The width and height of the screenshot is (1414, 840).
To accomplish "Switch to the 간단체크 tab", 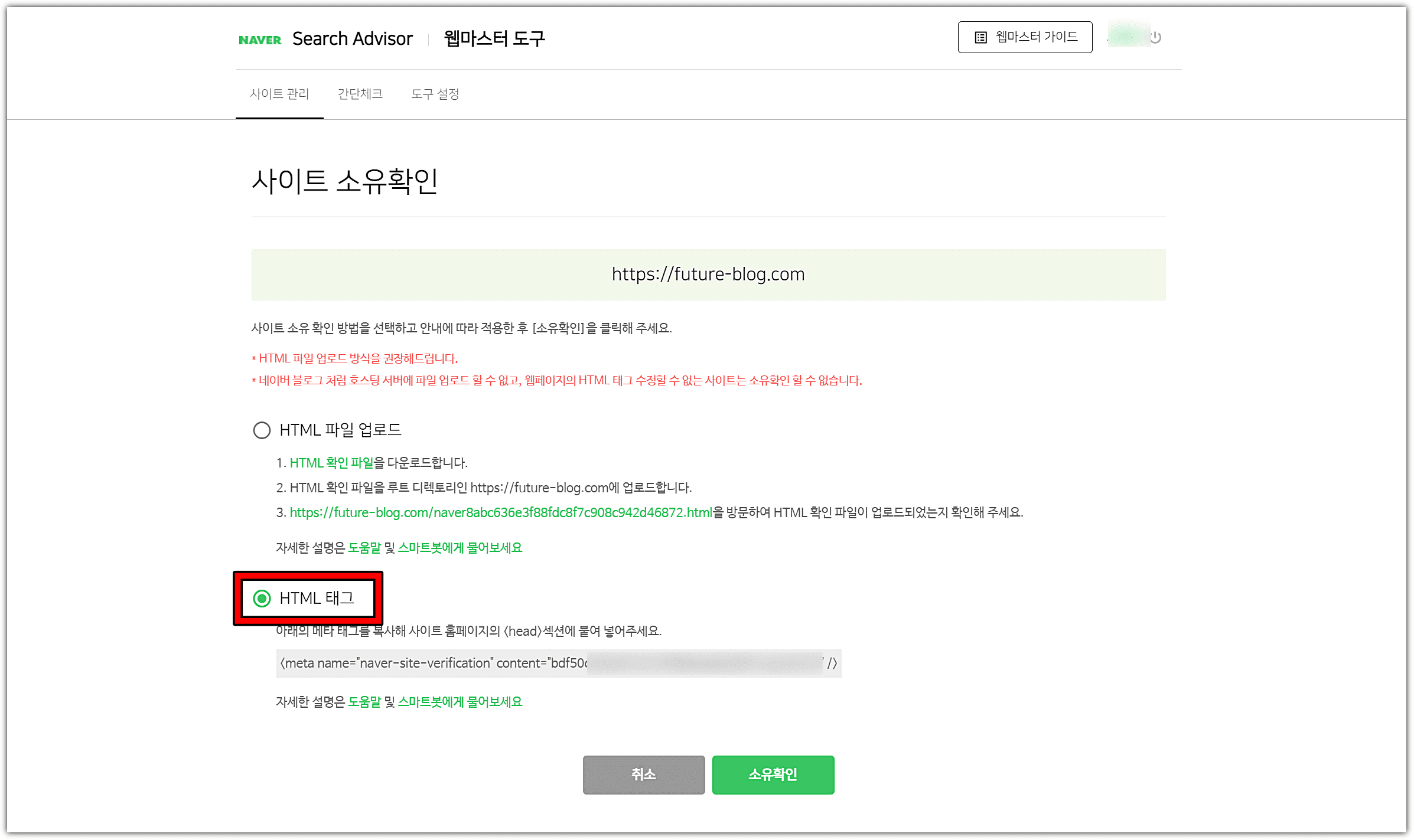I will coord(360,94).
